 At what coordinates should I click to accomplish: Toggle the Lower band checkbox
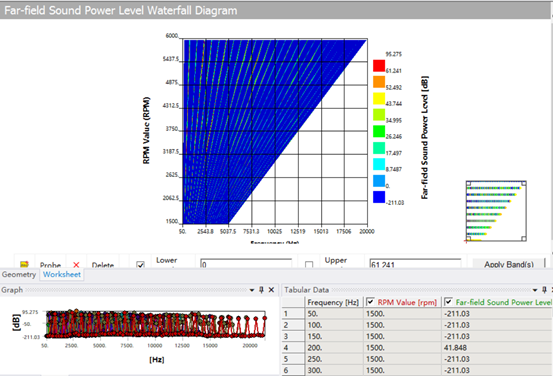coord(140,265)
